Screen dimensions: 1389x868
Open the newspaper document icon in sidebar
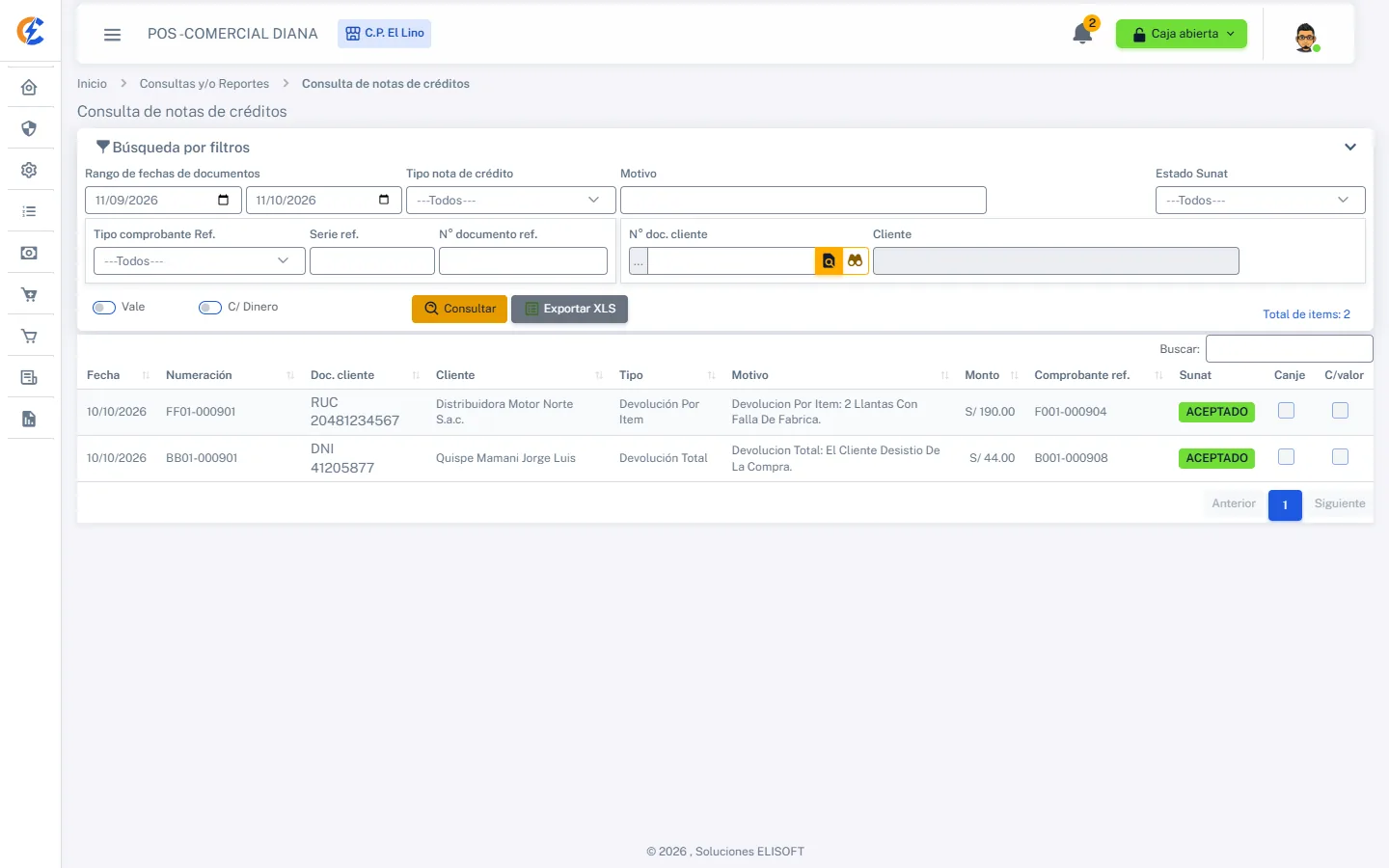[x=29, y=378]
